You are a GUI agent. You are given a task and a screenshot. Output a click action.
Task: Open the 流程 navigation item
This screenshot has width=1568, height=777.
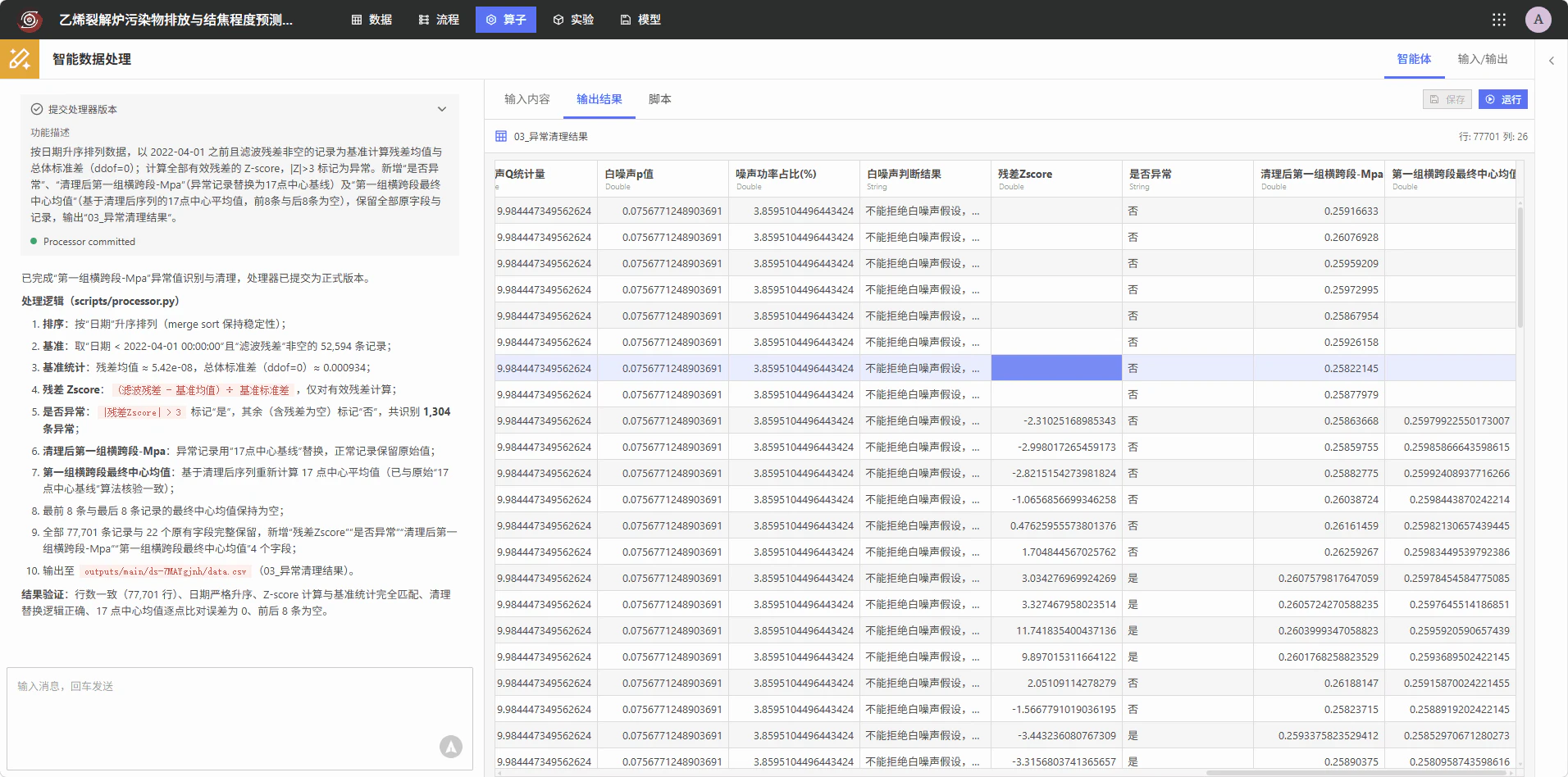[439, 20]
